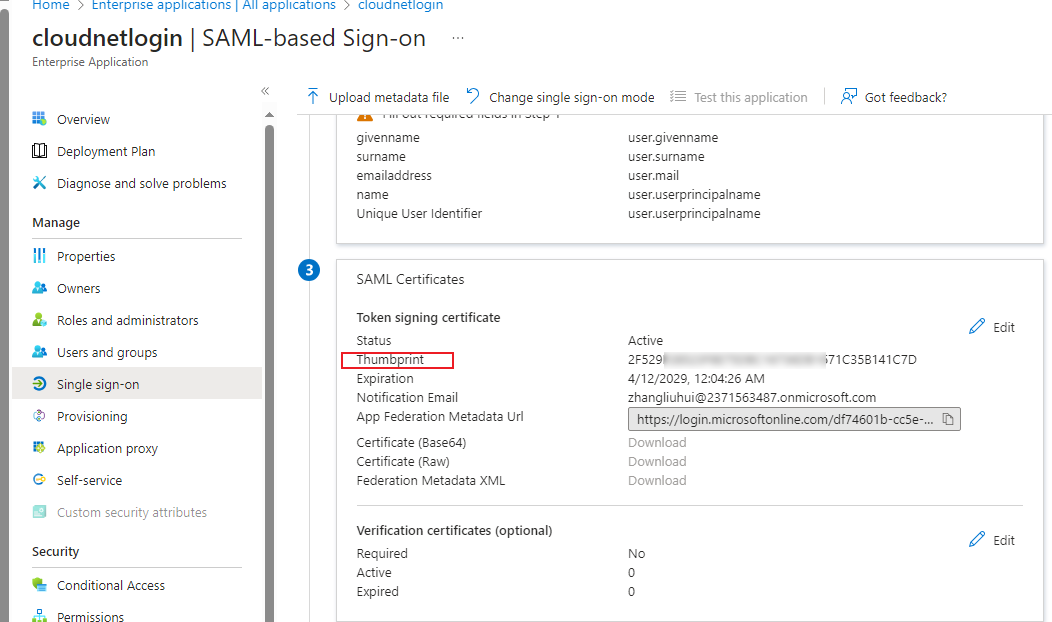Click the Conditional Access shield icon
The height and width of the screenshot is (622, 1052).
40,584
